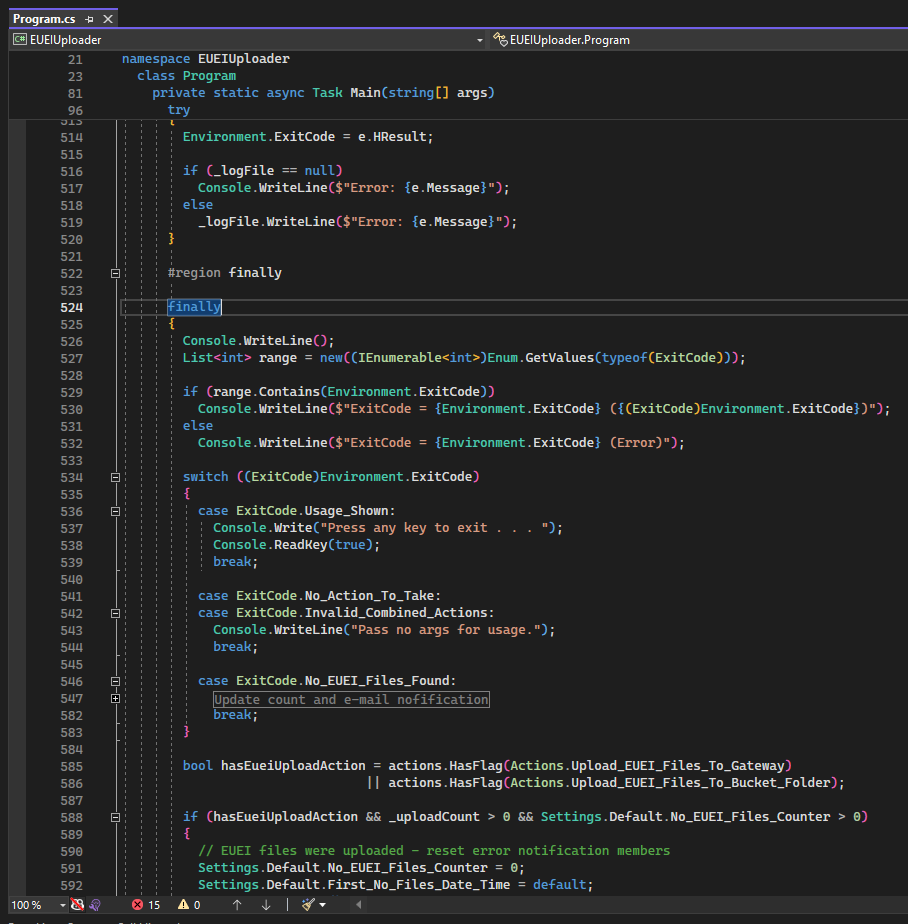Click 'if (_logFile == null)' at line 516

[262, 171]
